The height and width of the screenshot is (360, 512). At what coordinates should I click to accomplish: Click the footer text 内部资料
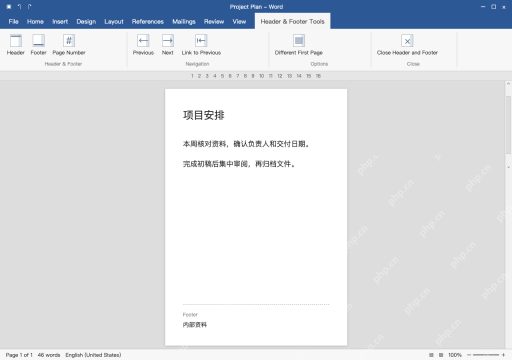pos(195,325)
